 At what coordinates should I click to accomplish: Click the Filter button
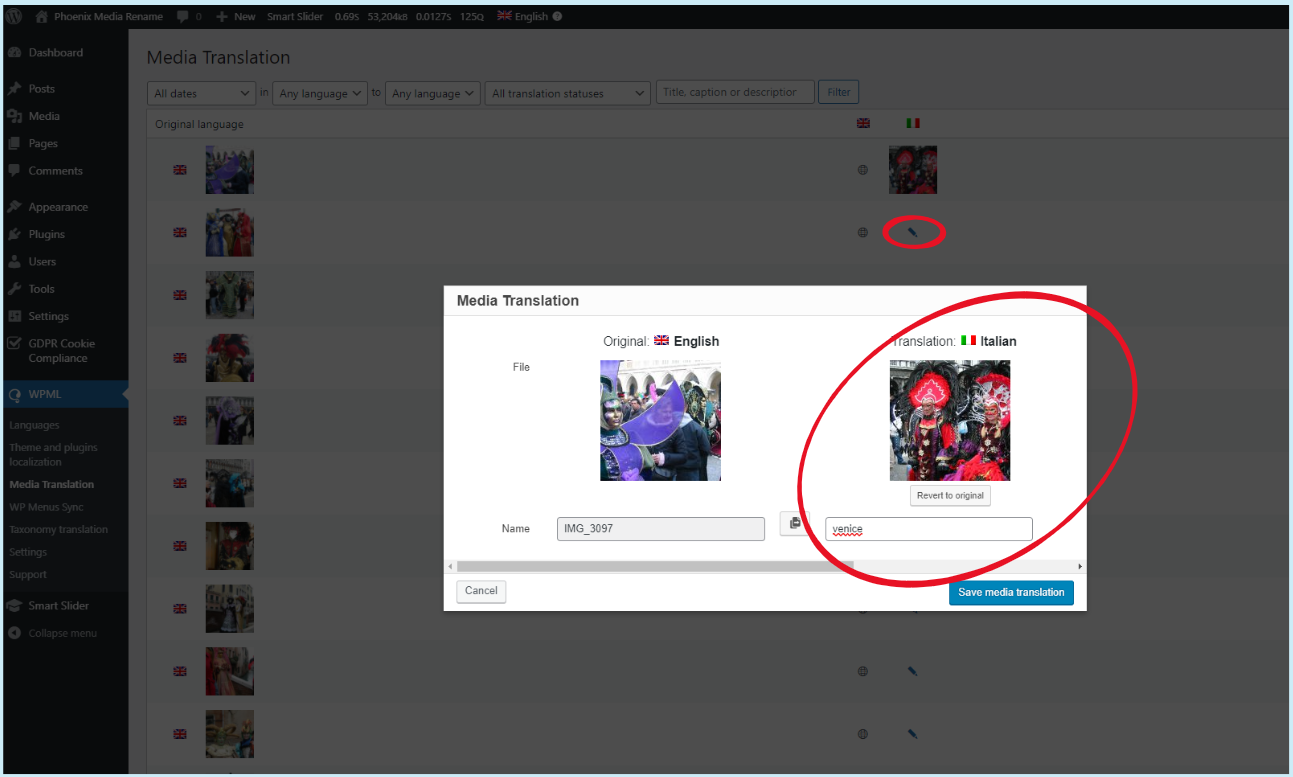839,92
